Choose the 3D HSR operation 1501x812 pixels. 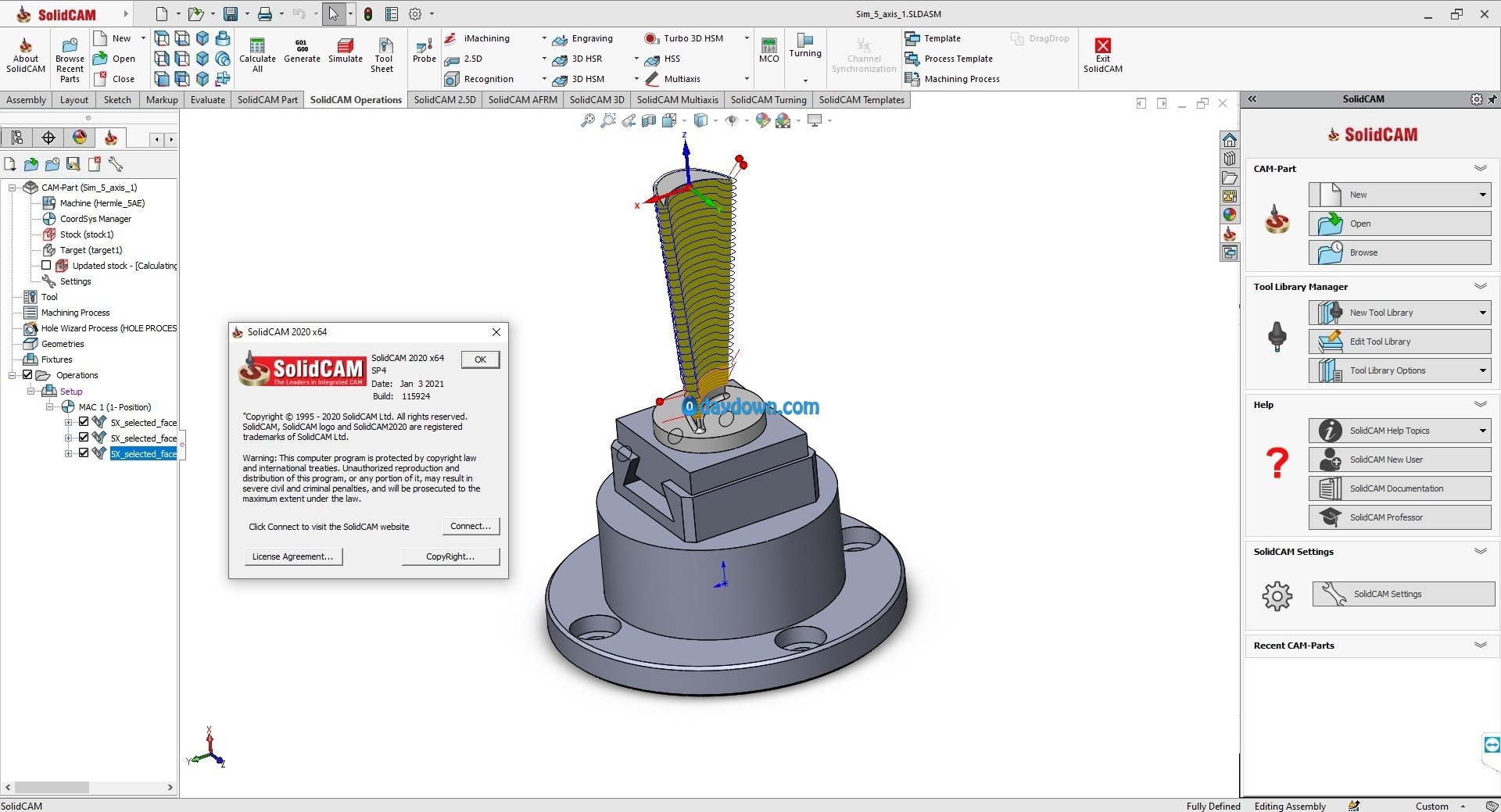(578, 59)
